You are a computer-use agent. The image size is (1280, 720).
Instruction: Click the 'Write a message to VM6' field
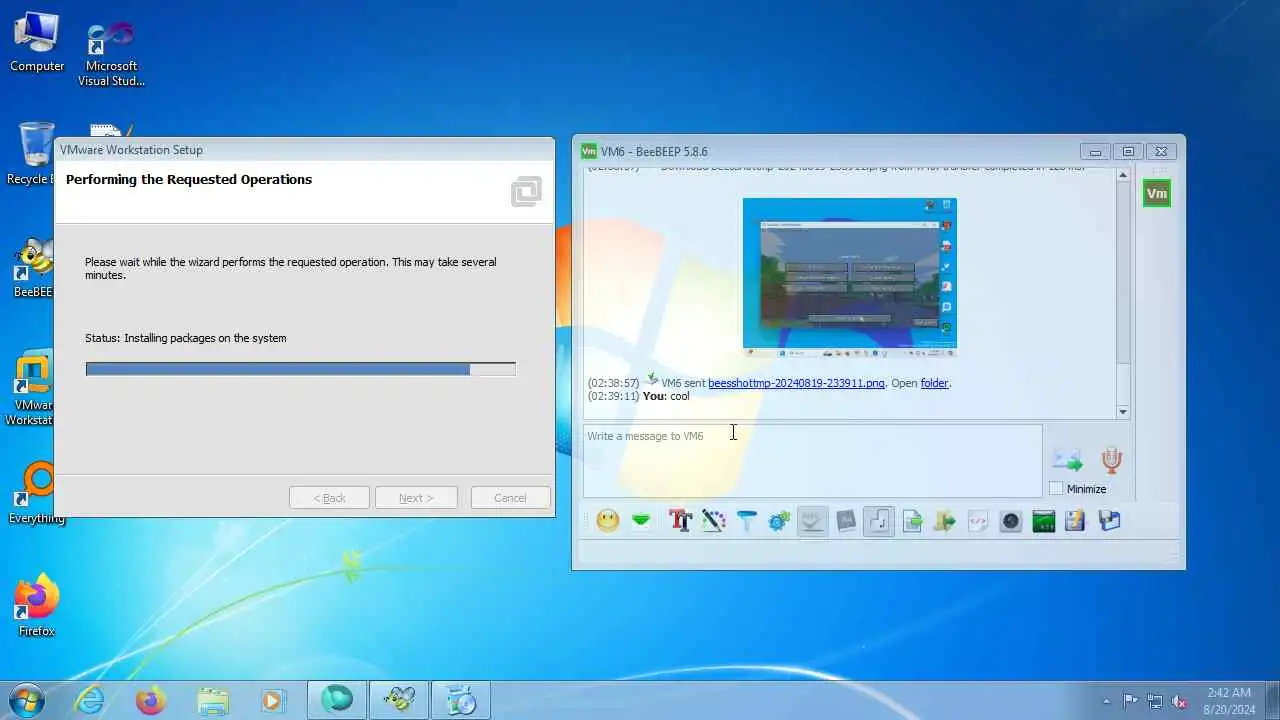[812, 460]
